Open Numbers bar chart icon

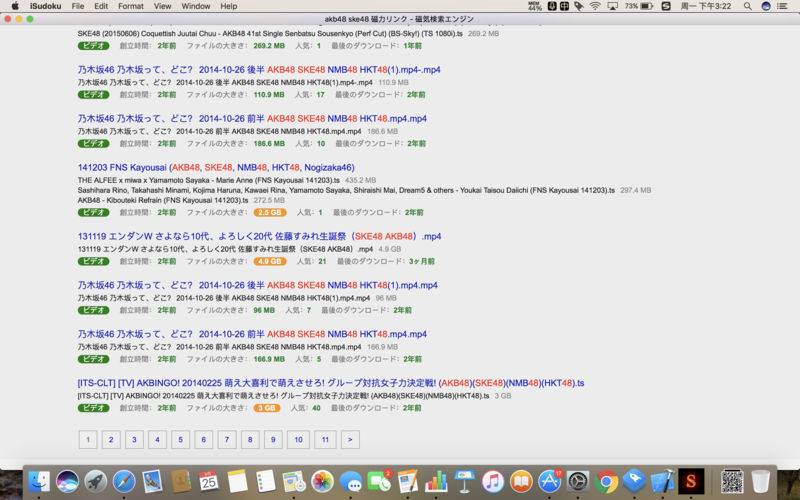point(436,481)
